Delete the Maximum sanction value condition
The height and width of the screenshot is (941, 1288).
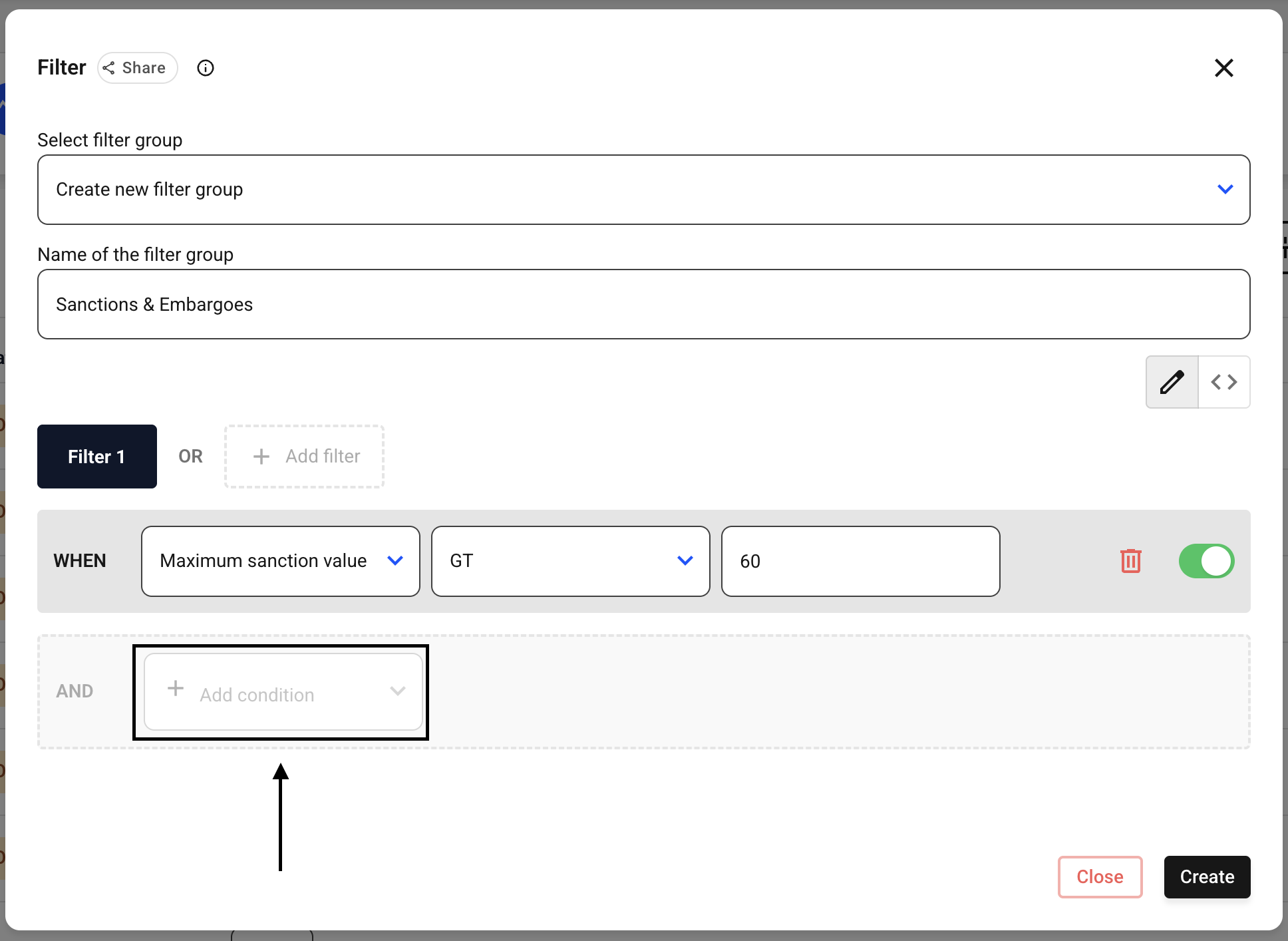(1130, 561)
